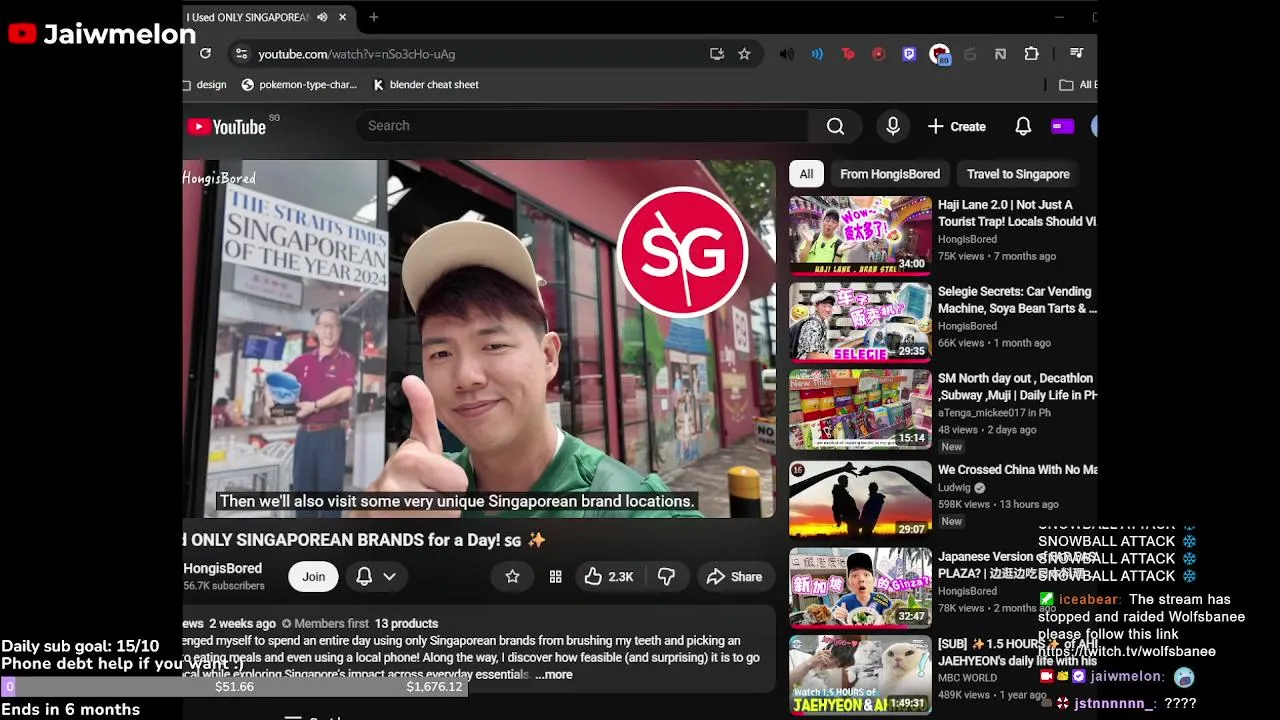Click the grid icon beside like button
Screen dimensions: 1280x720
click(x=555, y=577)
